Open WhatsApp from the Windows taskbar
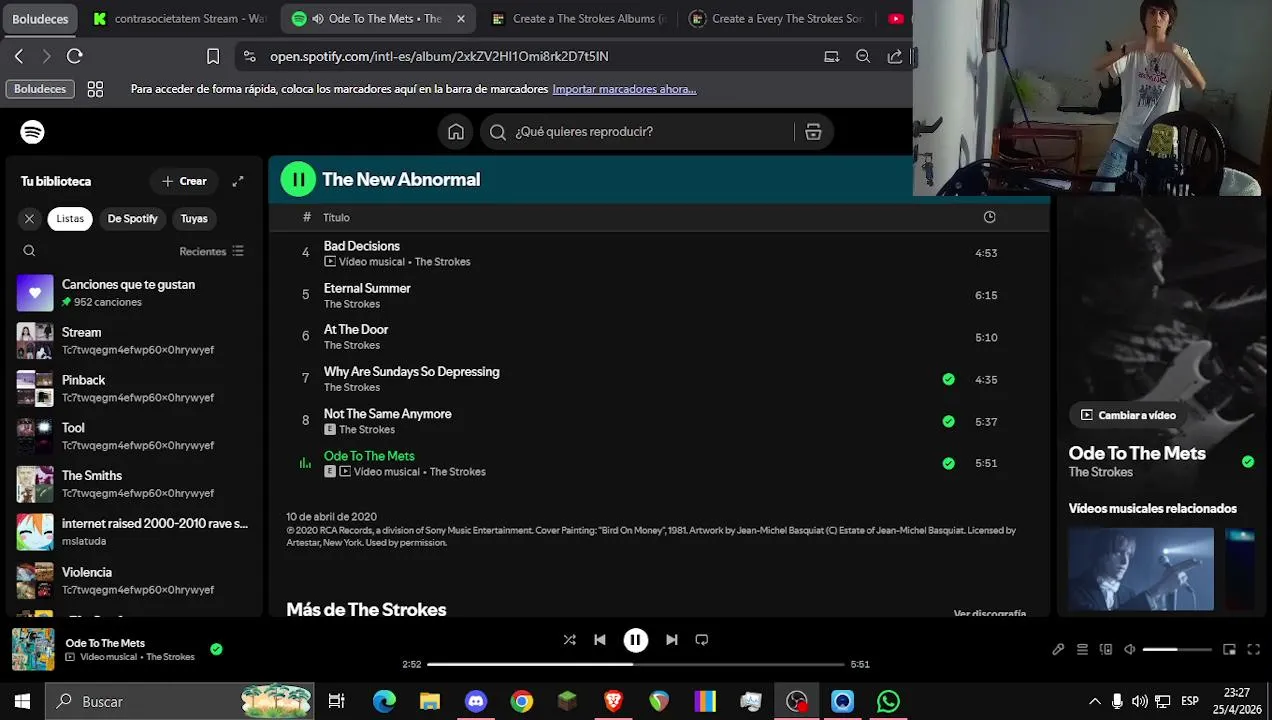Screen dimensions: 1272x720 tap(888, 702)
